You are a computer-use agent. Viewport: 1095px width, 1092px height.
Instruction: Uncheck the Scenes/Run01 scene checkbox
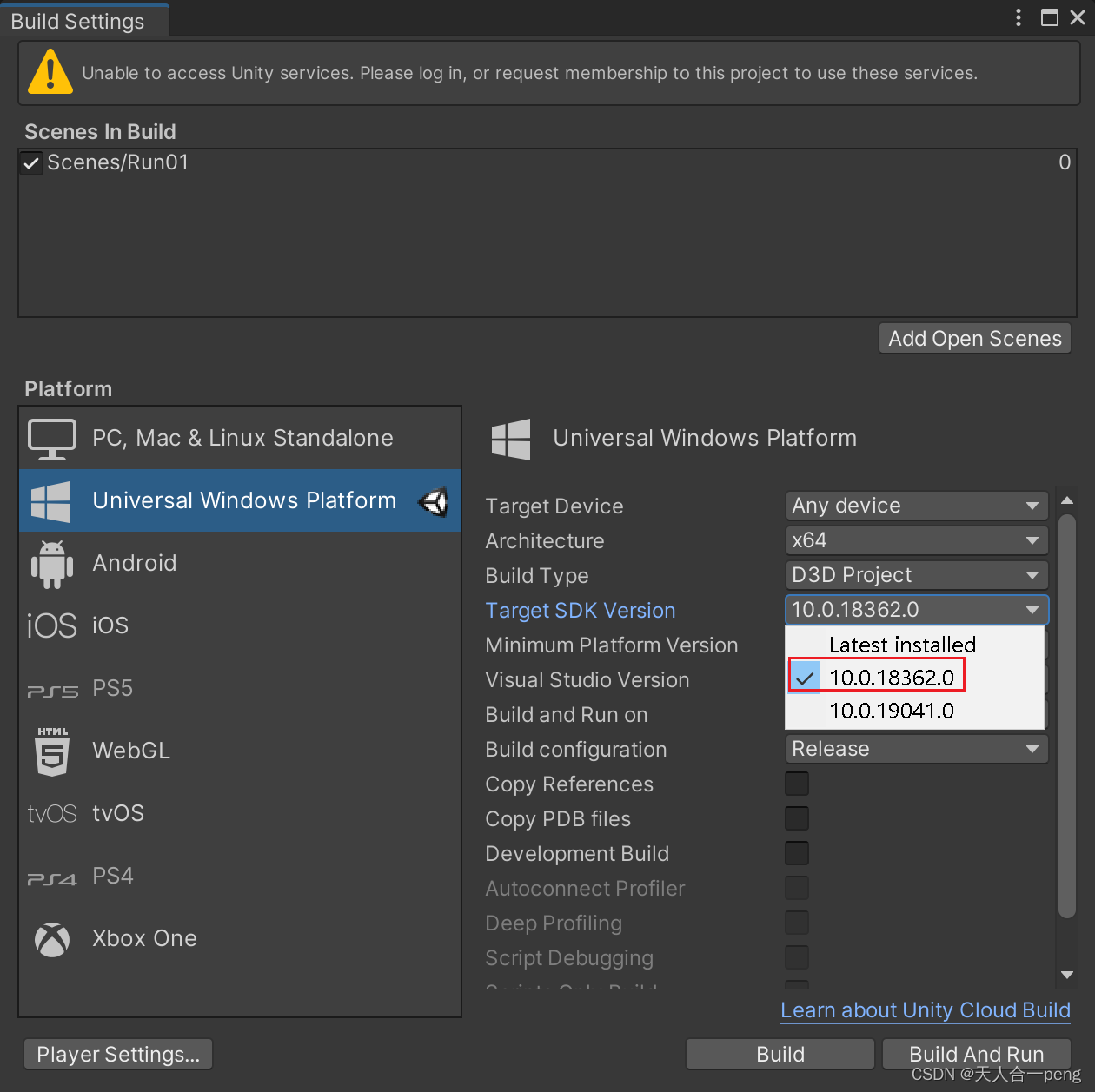pos(30,162)
